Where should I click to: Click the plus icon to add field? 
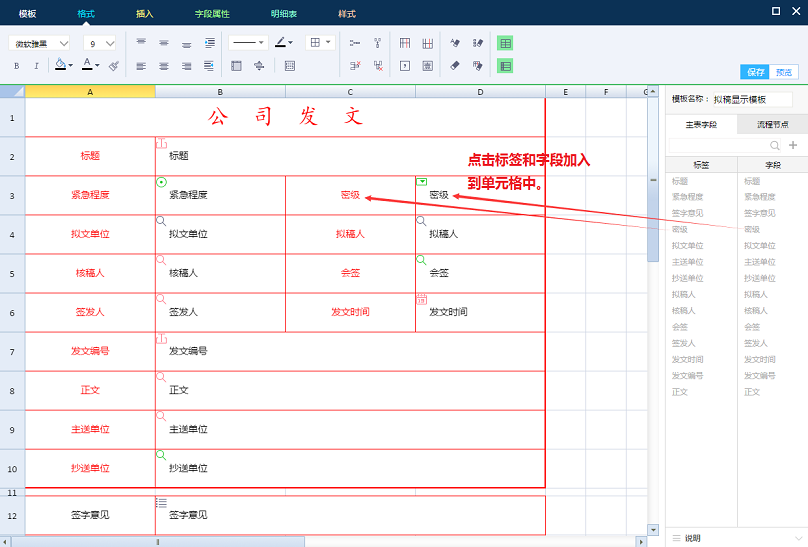click(x=793, y=146)
